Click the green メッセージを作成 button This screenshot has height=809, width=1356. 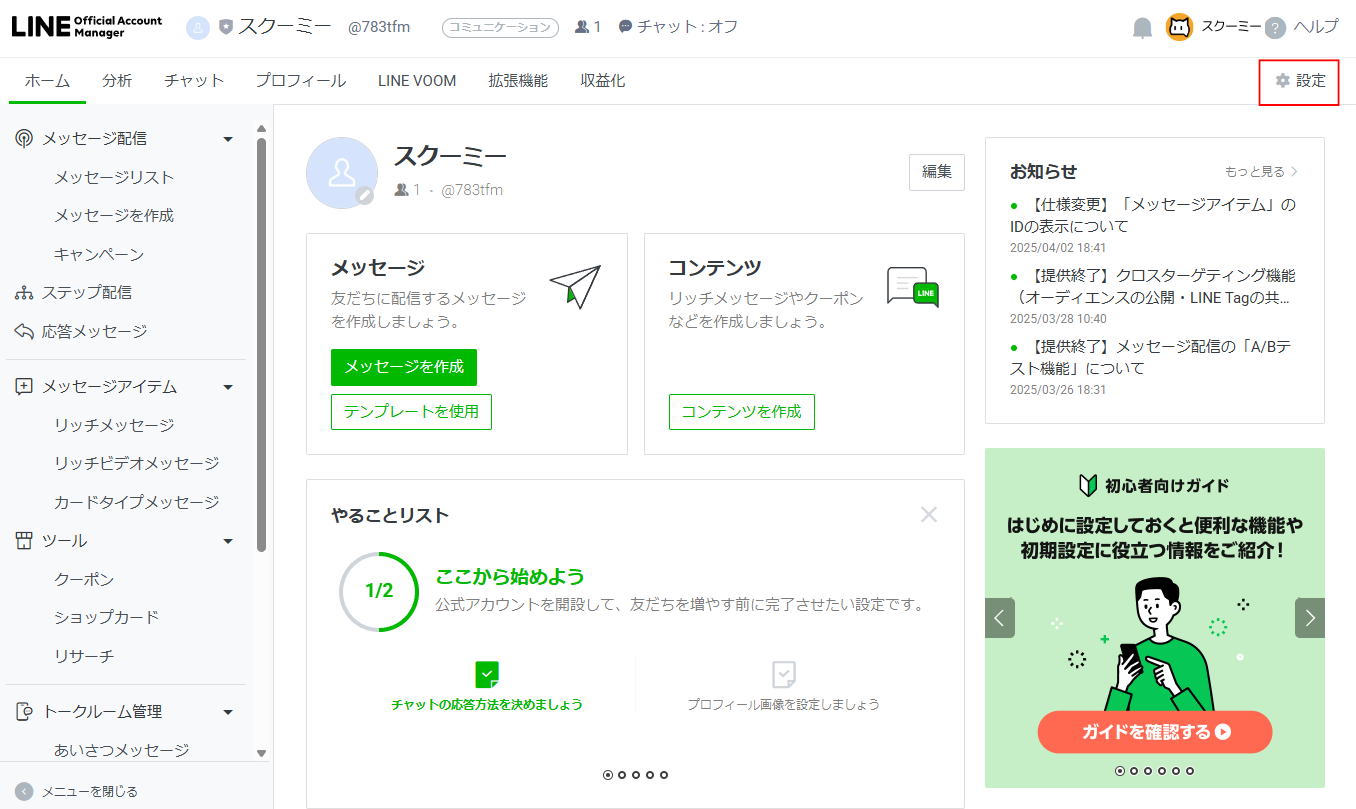(404, 367)
